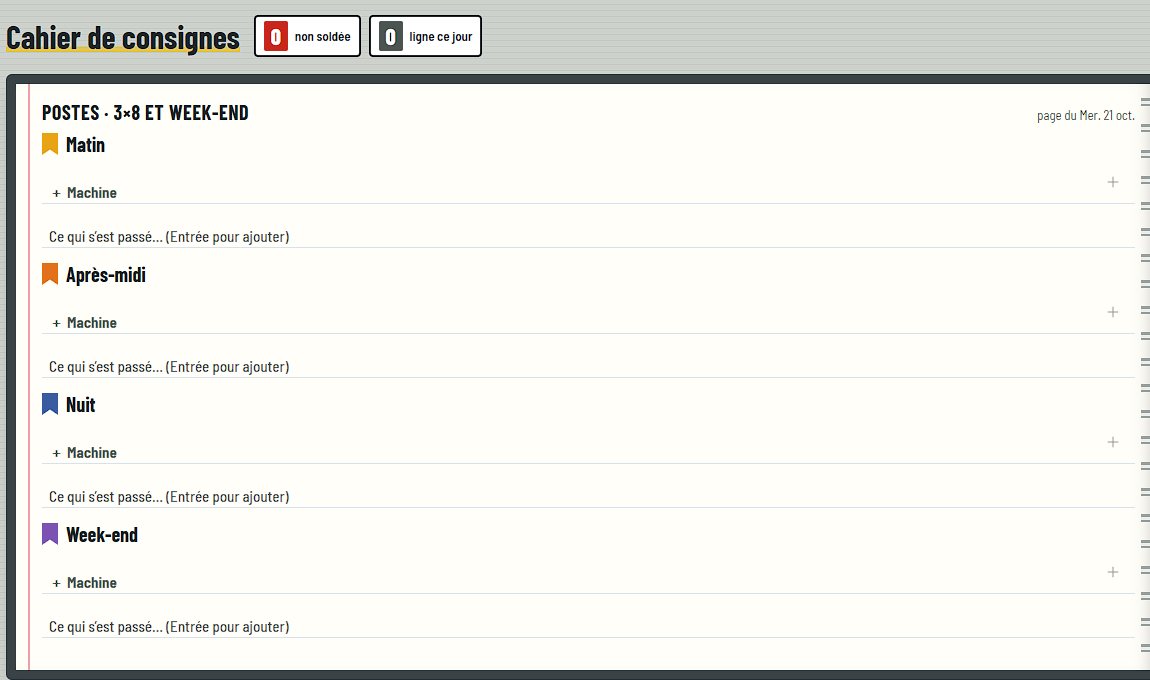The height and width of the screenshot is (680, 1150).
Task: Focus the Week-end 'Ce qui s'est passé' field
Action: (588, 626)
